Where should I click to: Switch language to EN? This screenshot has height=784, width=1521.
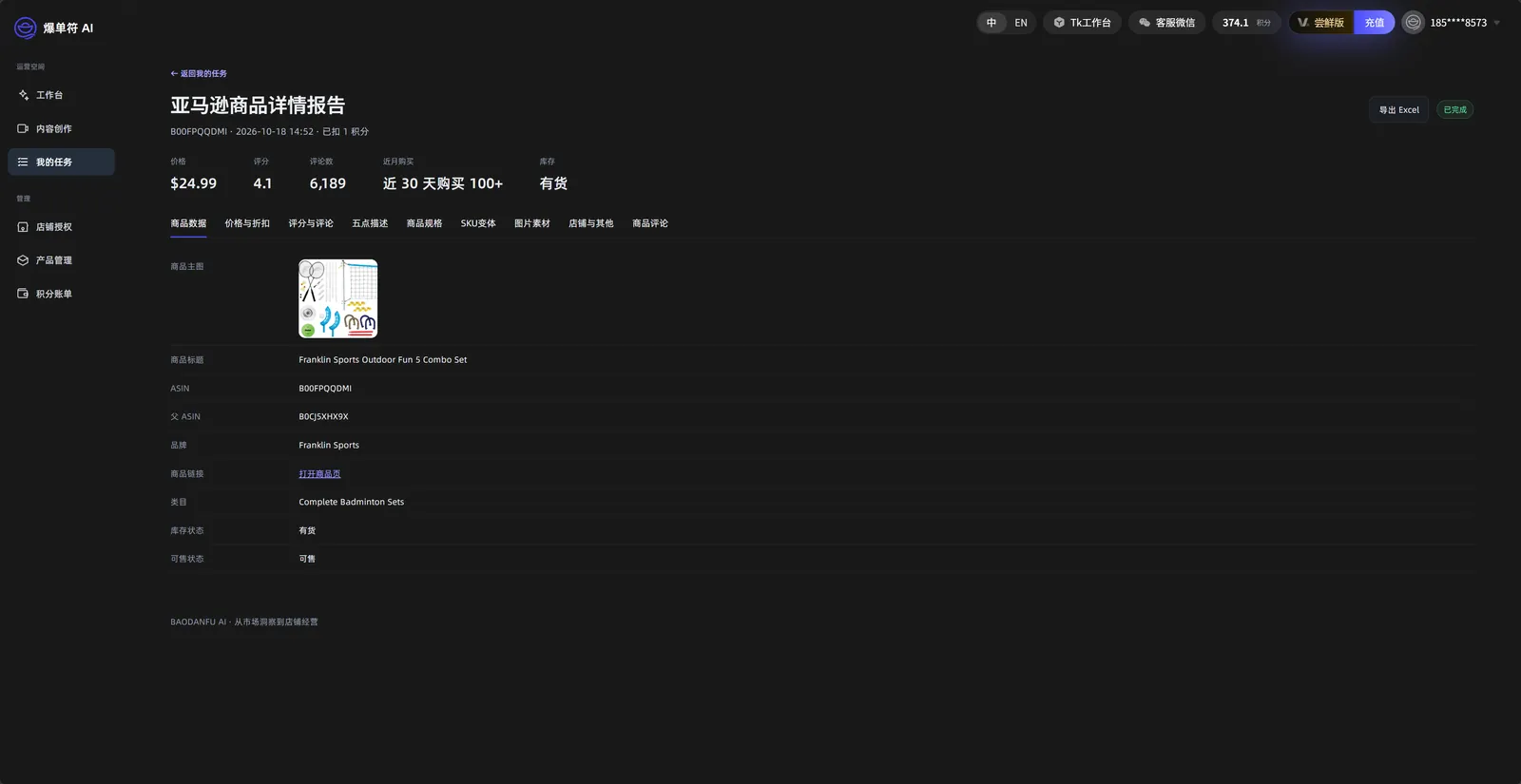tap(1021, 23)
